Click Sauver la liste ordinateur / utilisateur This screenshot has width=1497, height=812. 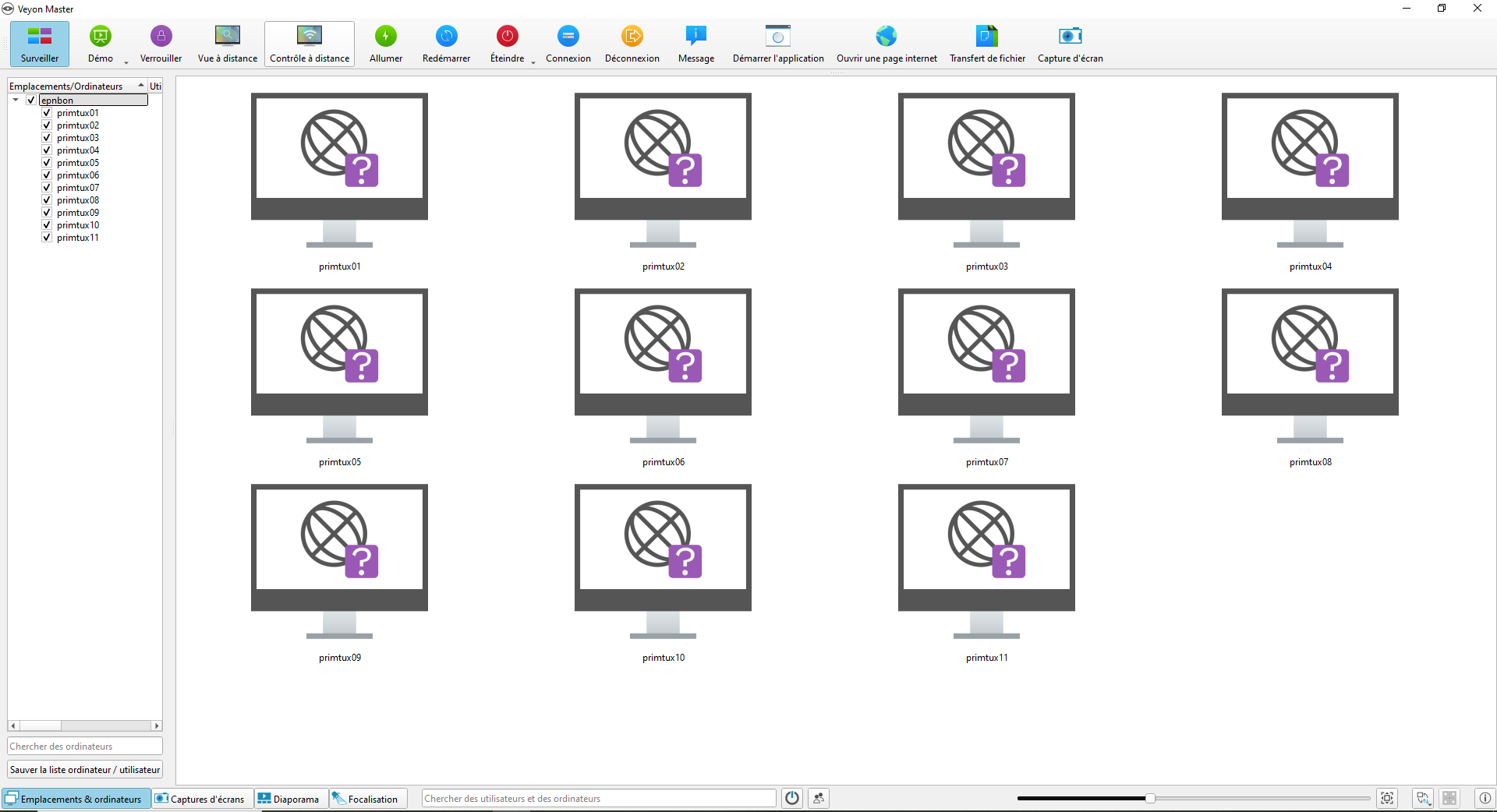(x=85, y=769)
